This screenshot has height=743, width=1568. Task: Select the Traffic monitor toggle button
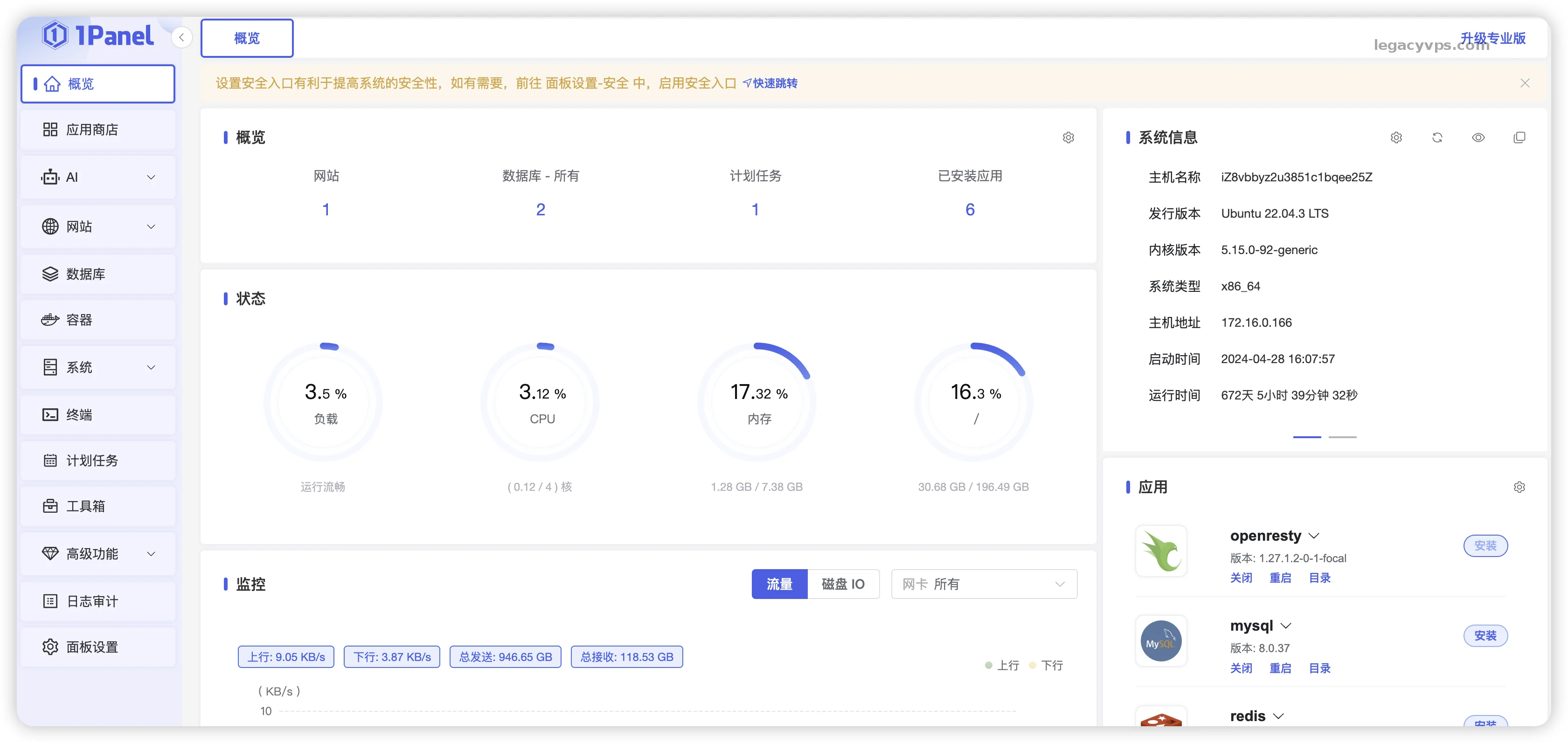779,584
